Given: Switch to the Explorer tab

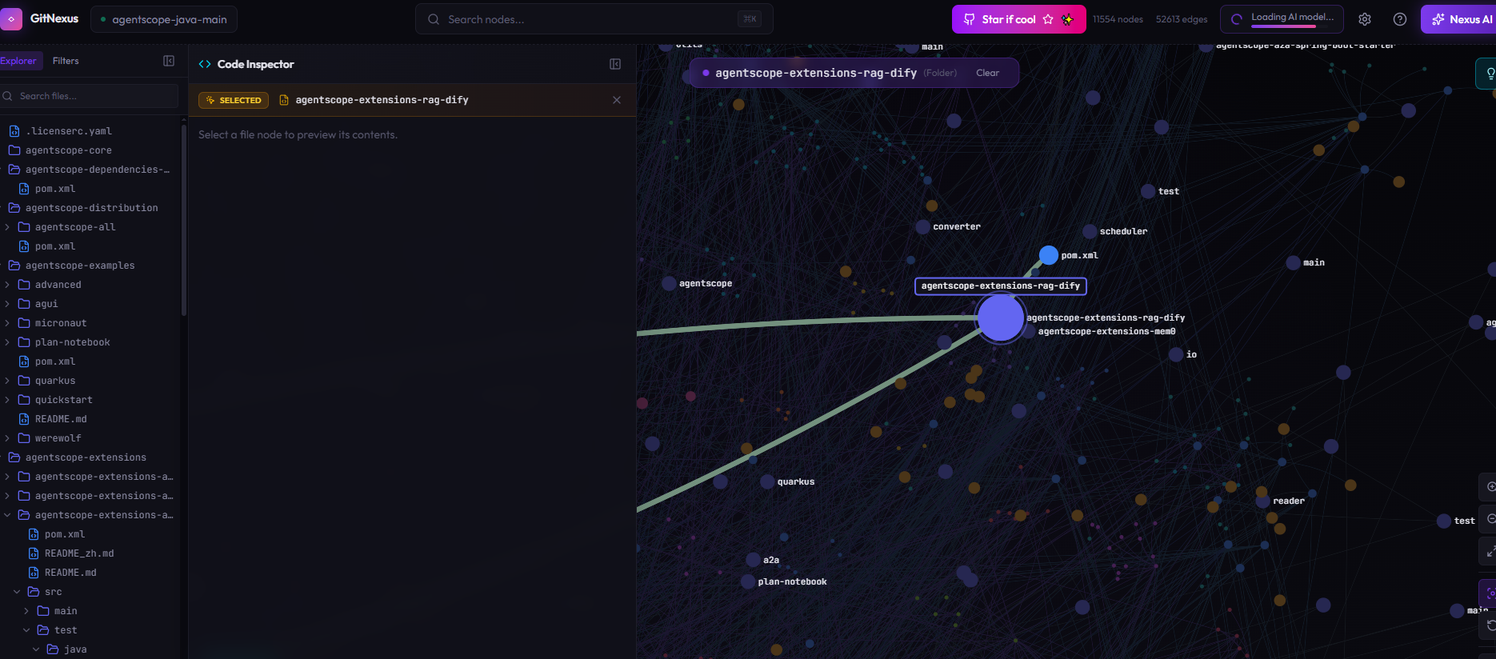Looking at the screenshot, I should (18, 61).
